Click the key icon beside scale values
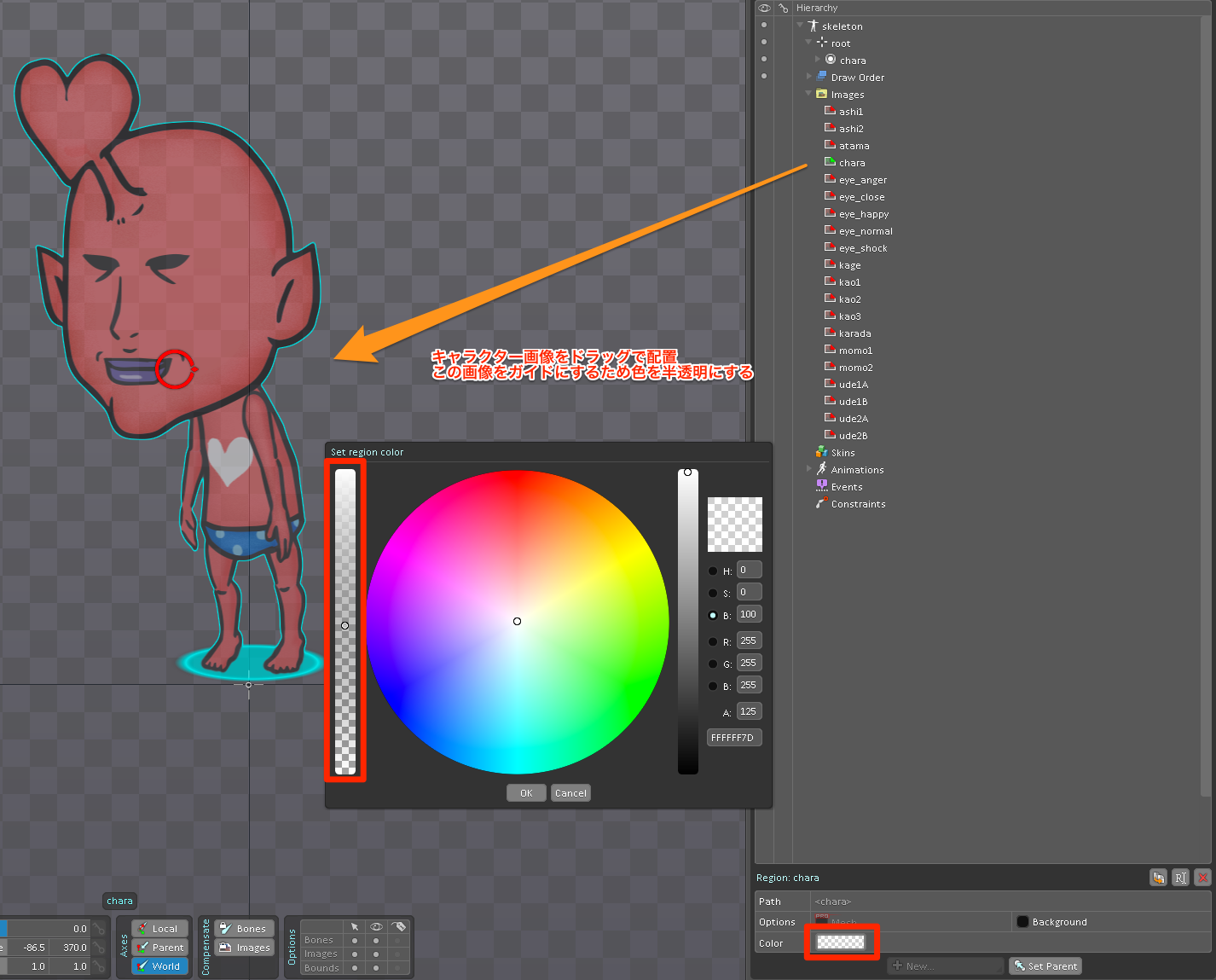The width and height of the screenshot is (1216, 980). pos(100,966)
